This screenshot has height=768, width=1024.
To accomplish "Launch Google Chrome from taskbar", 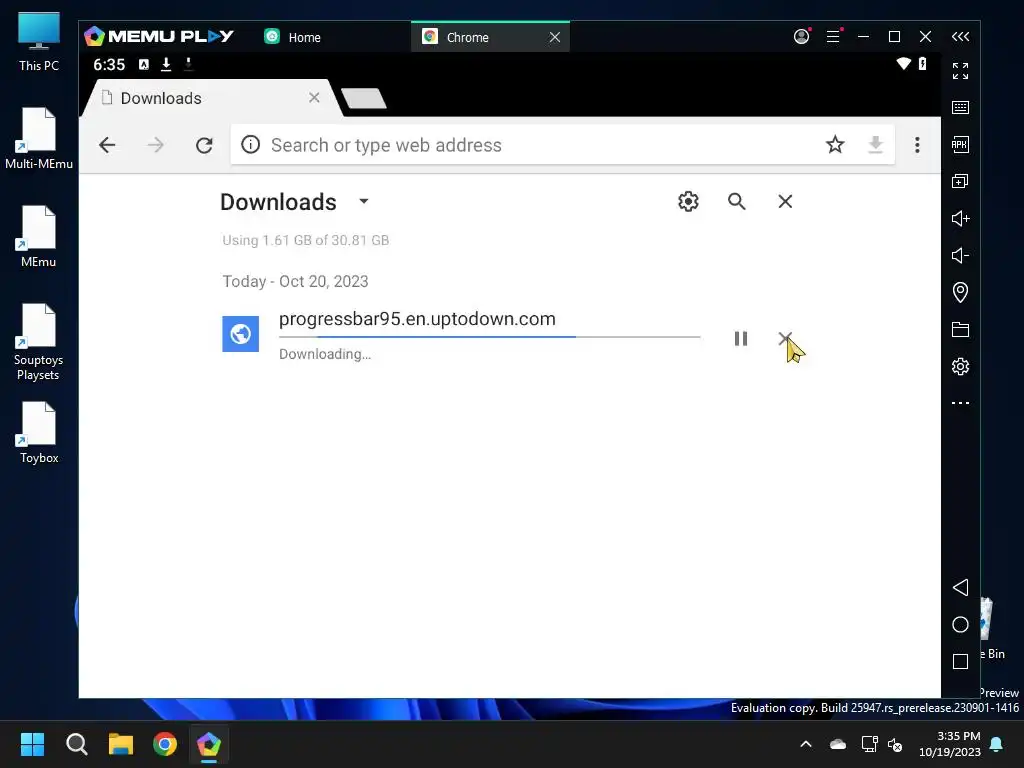I will click(165, 744).
